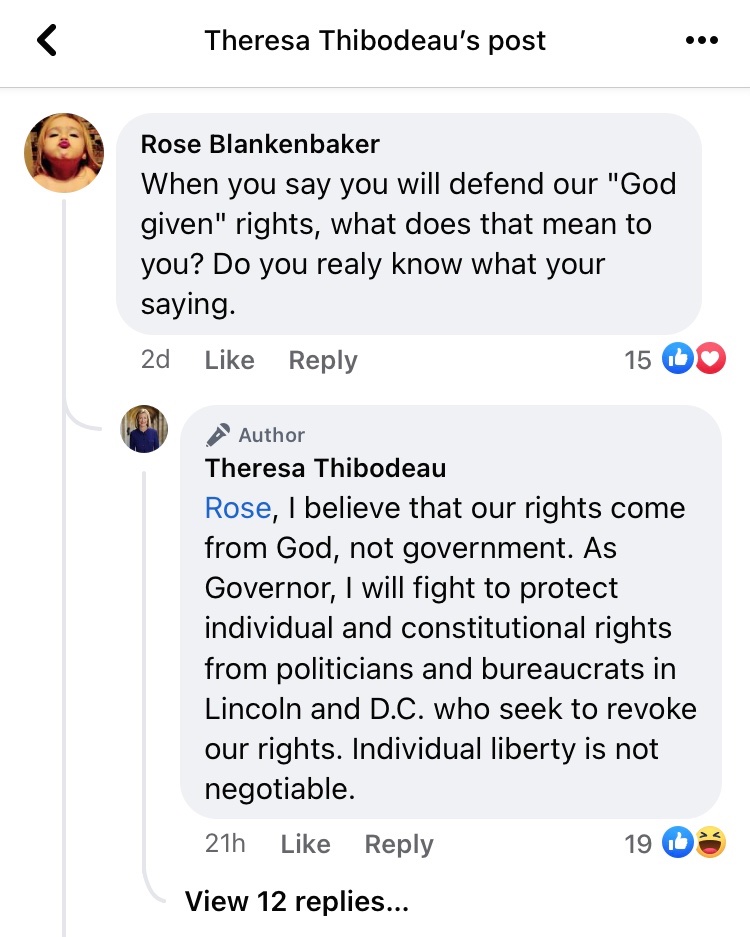Click the red heart reaction on Rose's comment

(x=710, y=359)
